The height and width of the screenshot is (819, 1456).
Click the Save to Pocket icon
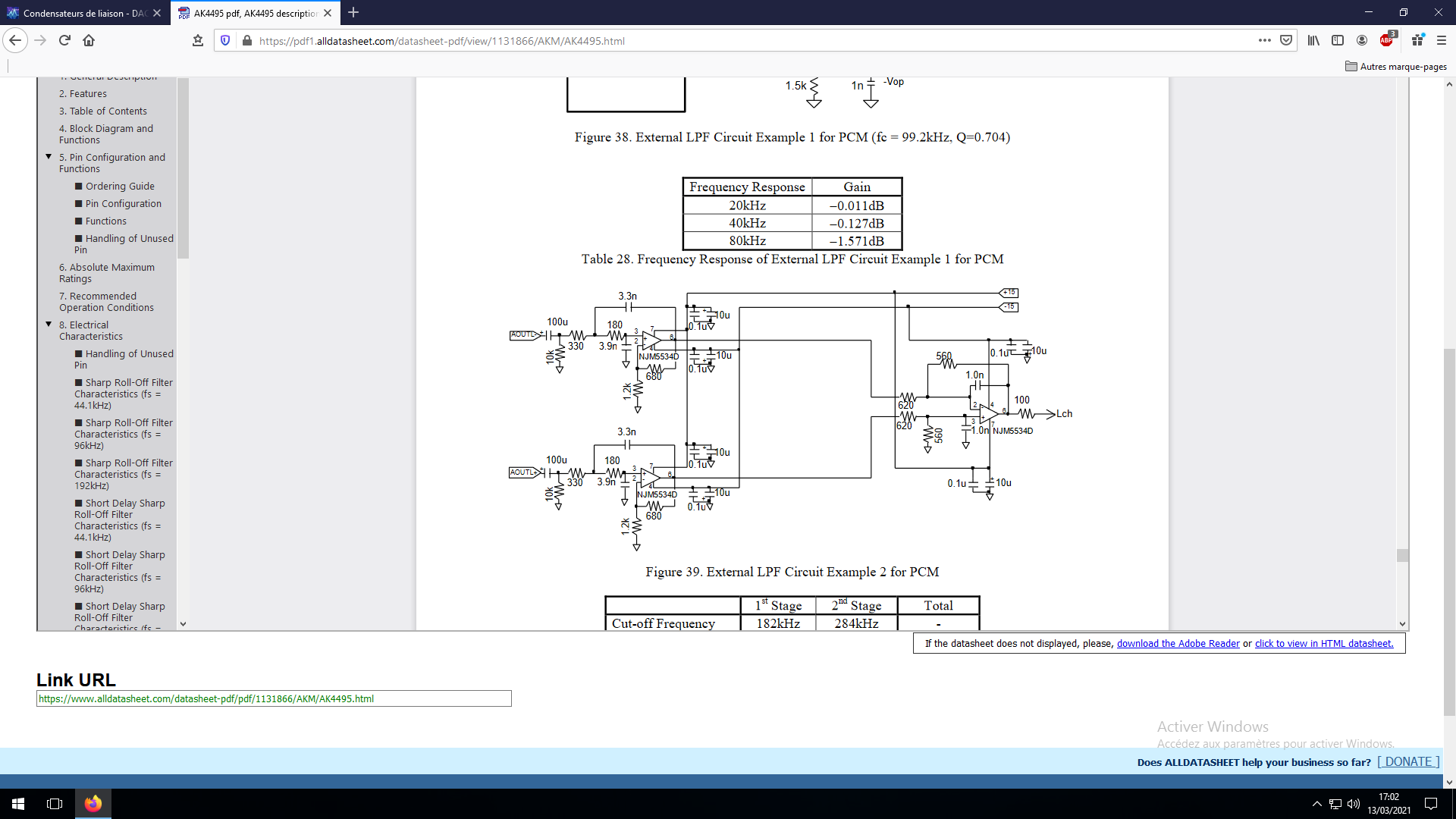tap(1286, 41)
